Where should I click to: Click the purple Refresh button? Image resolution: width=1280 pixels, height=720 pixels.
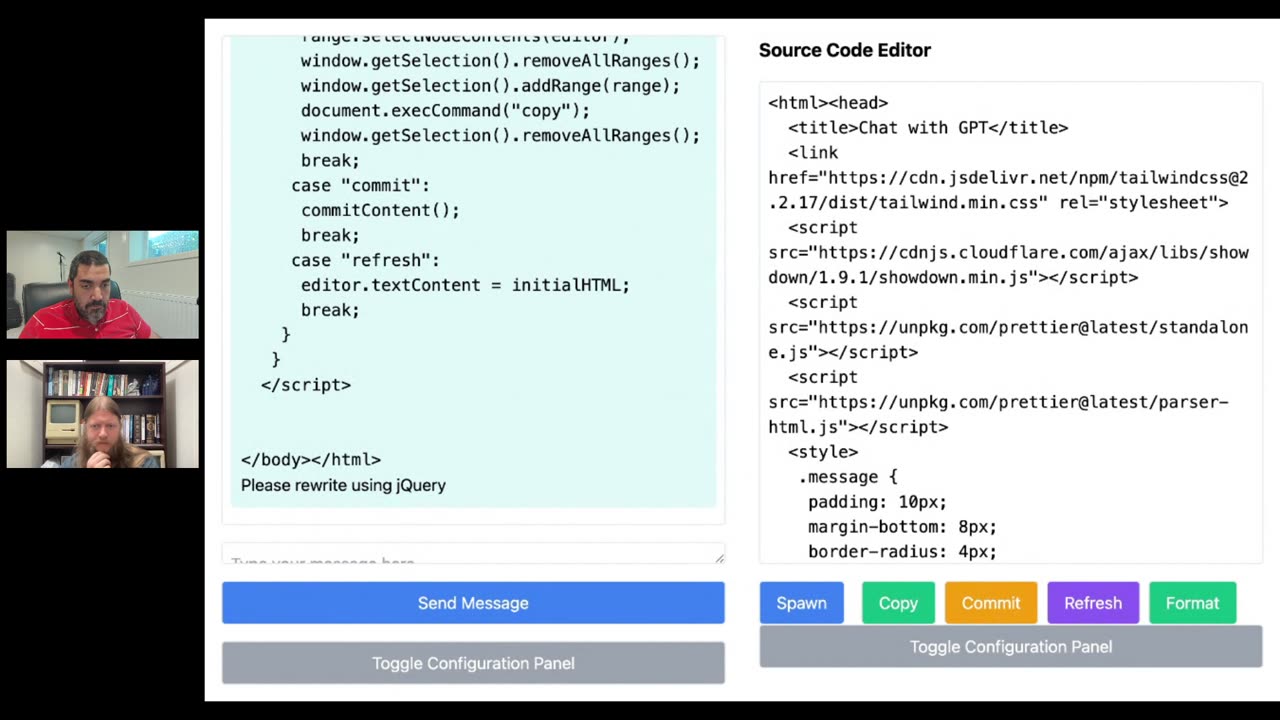tap(1093, 603)
